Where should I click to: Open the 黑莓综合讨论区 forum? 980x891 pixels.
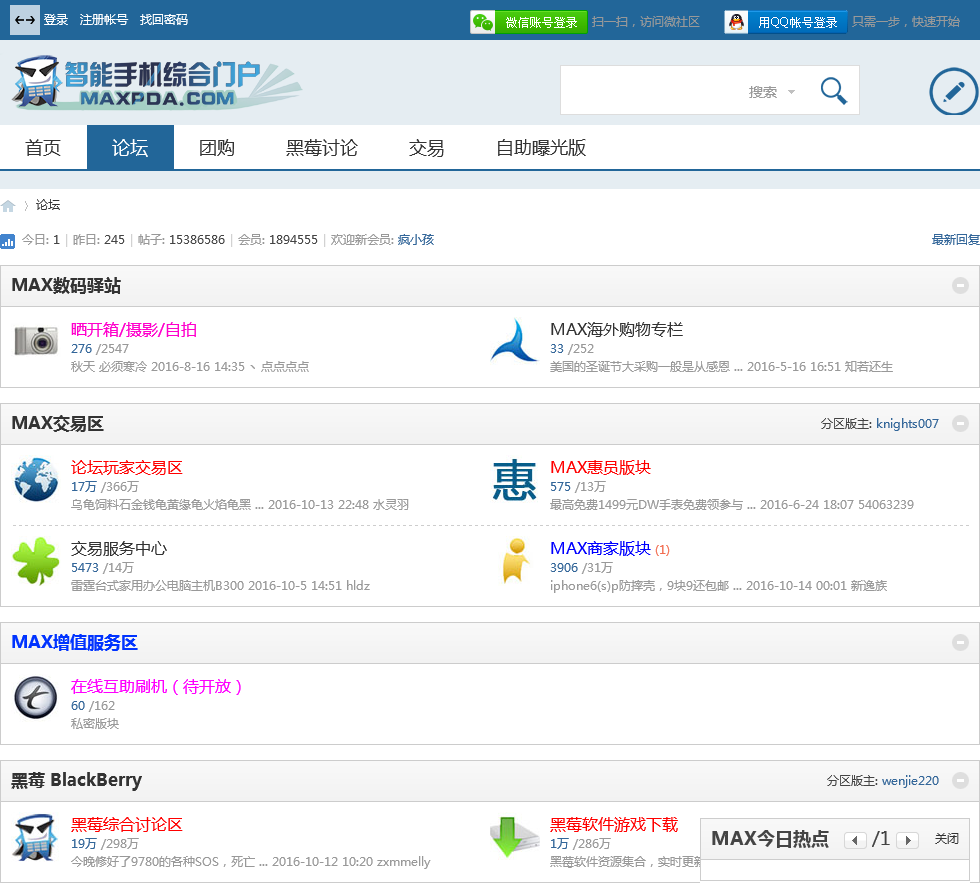tap(127, 825)
